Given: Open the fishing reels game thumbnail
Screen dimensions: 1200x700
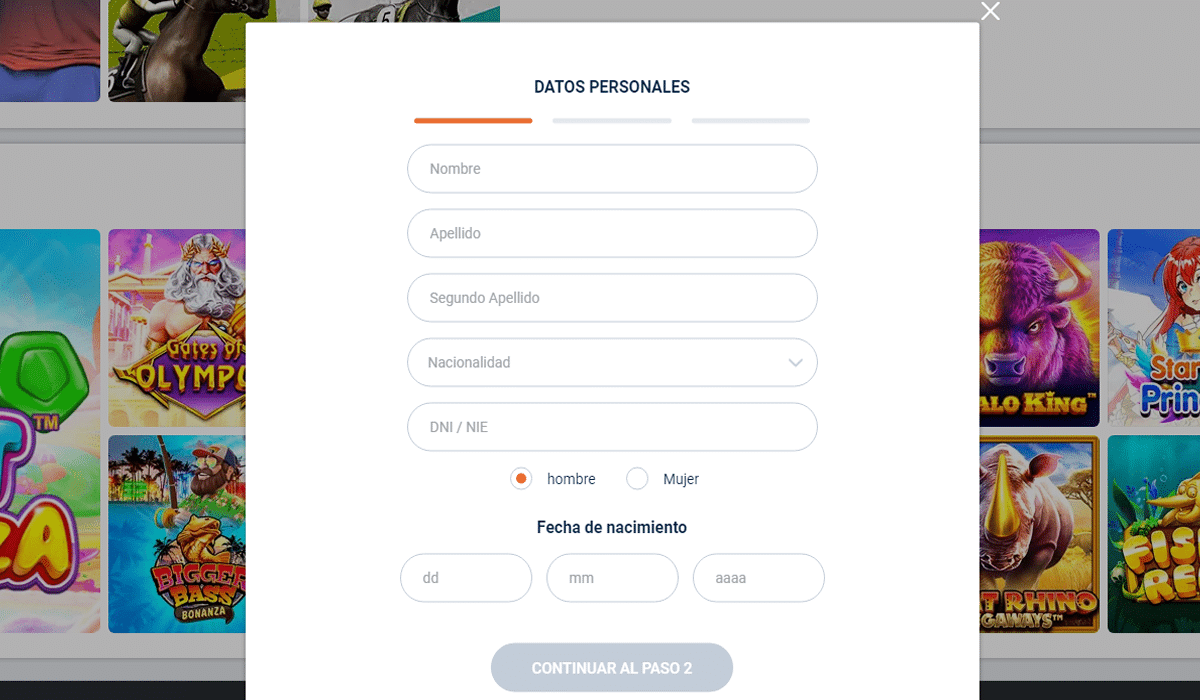Looking at the screenshot, I should tap(1154, 534).
